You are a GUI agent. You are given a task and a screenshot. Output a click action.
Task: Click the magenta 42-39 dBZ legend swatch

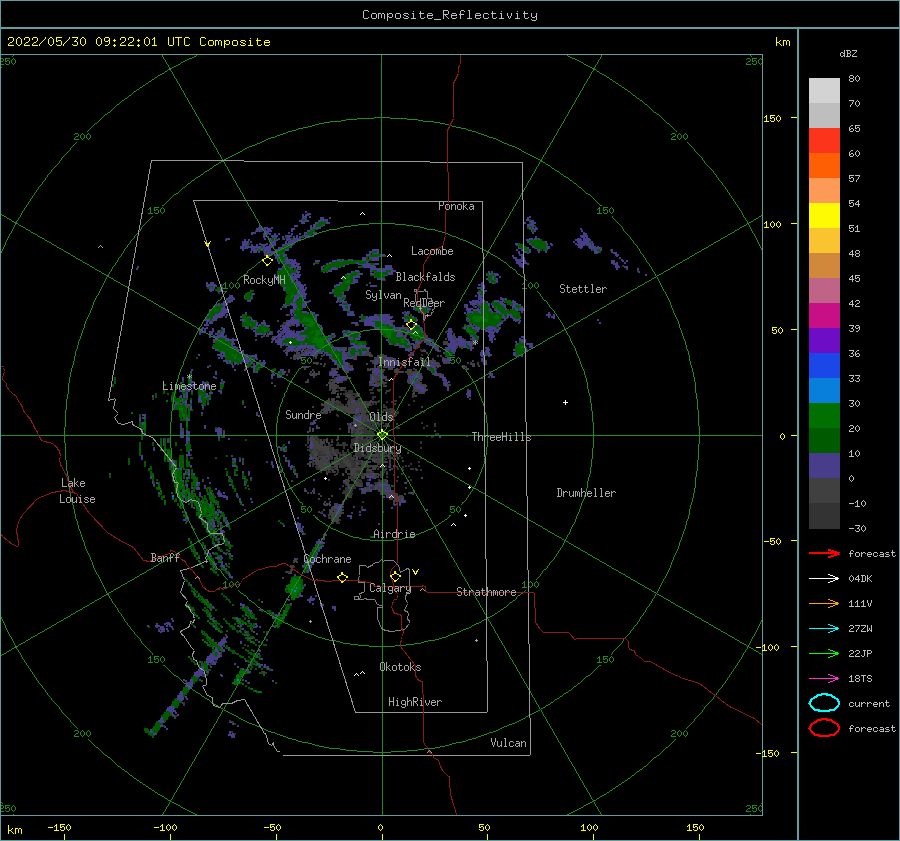pos(824,316)
